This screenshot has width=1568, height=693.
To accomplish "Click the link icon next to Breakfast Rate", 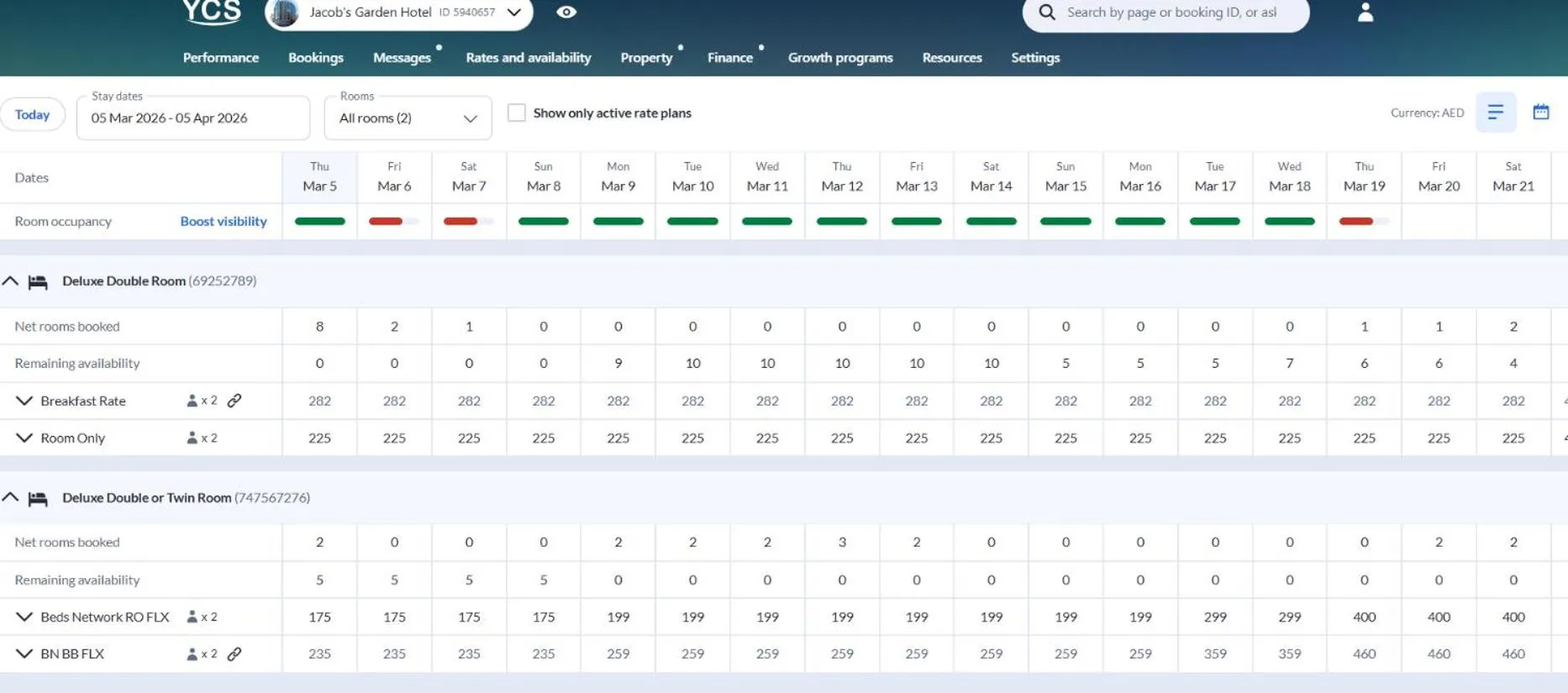I will click(x=234, y=401).
